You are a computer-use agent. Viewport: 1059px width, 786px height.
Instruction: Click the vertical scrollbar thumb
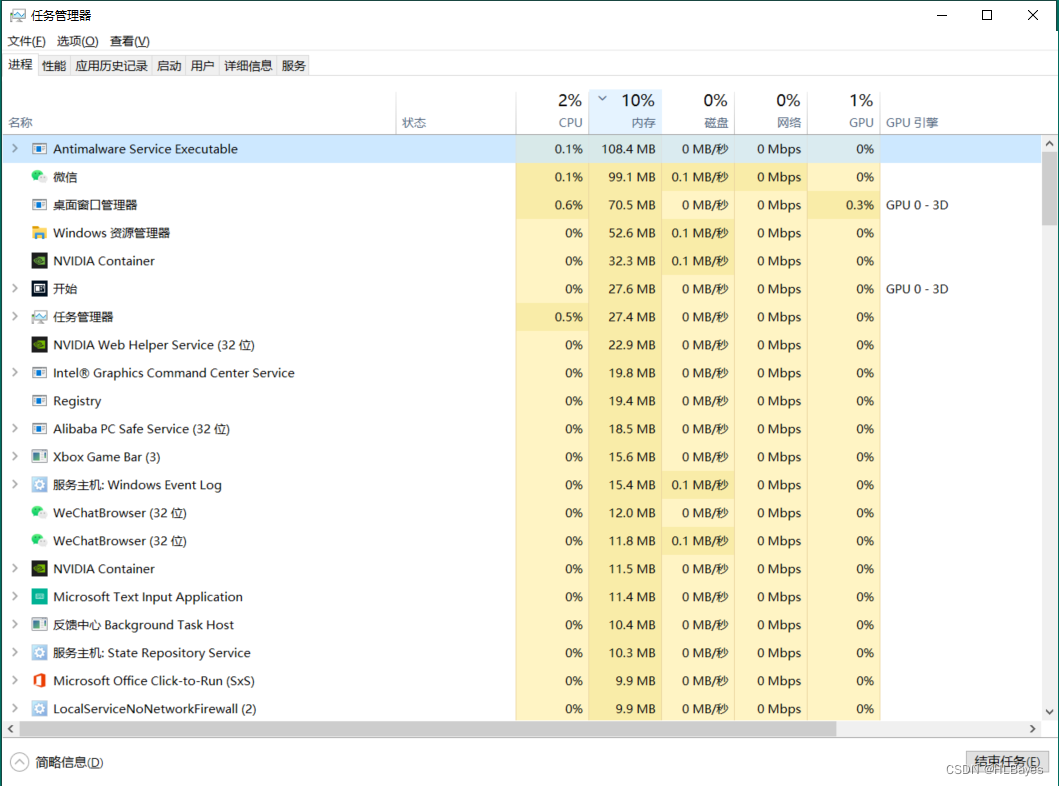[1049, 188]
